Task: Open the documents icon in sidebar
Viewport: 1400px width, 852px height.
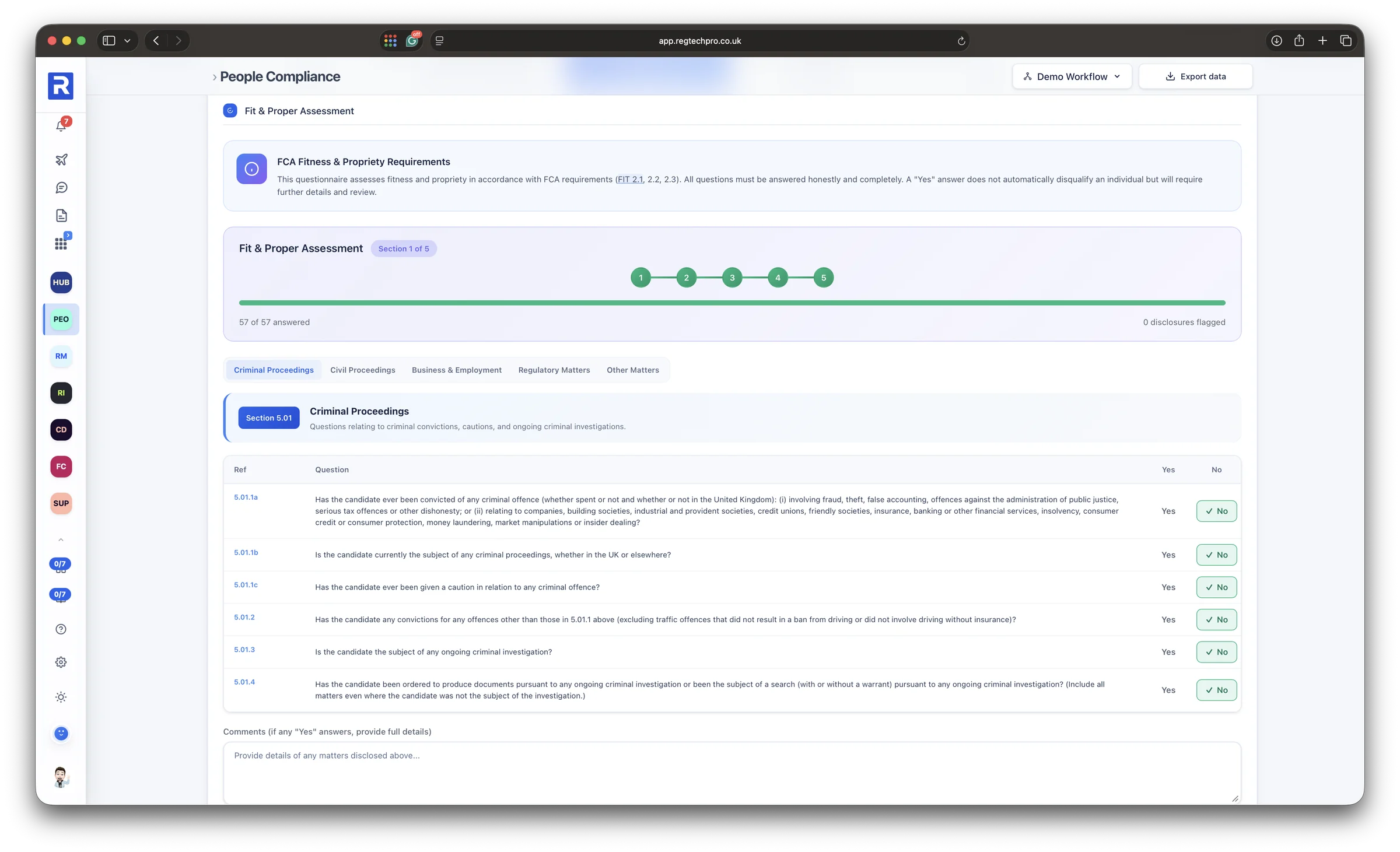Action: pos(61,215)
